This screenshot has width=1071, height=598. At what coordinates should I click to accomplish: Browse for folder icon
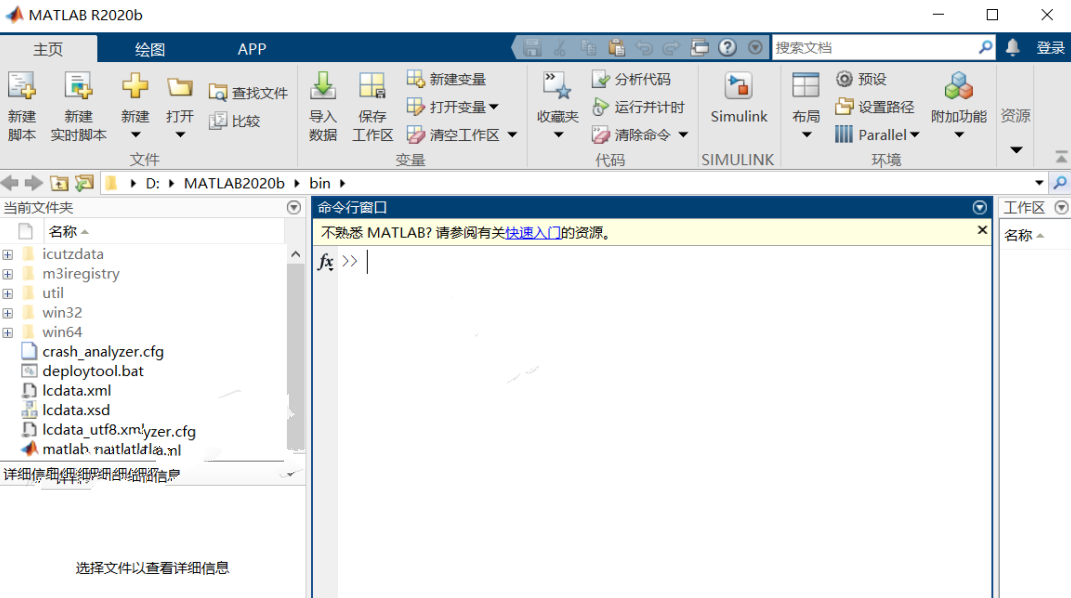pyautogui.click(x=85, y=183)
